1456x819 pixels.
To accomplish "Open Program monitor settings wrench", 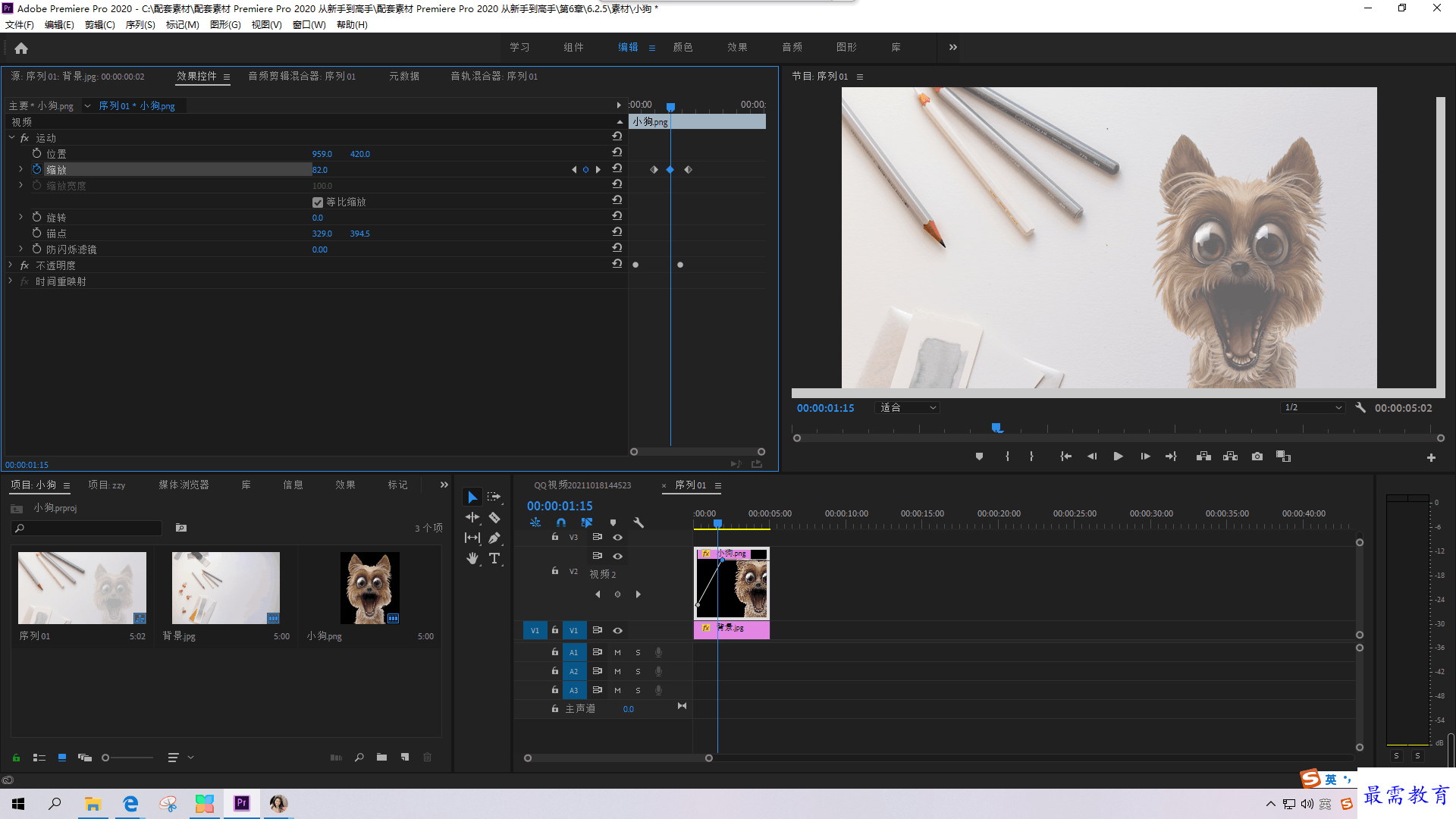I will pyautogui.click(x=1360, y=407).
